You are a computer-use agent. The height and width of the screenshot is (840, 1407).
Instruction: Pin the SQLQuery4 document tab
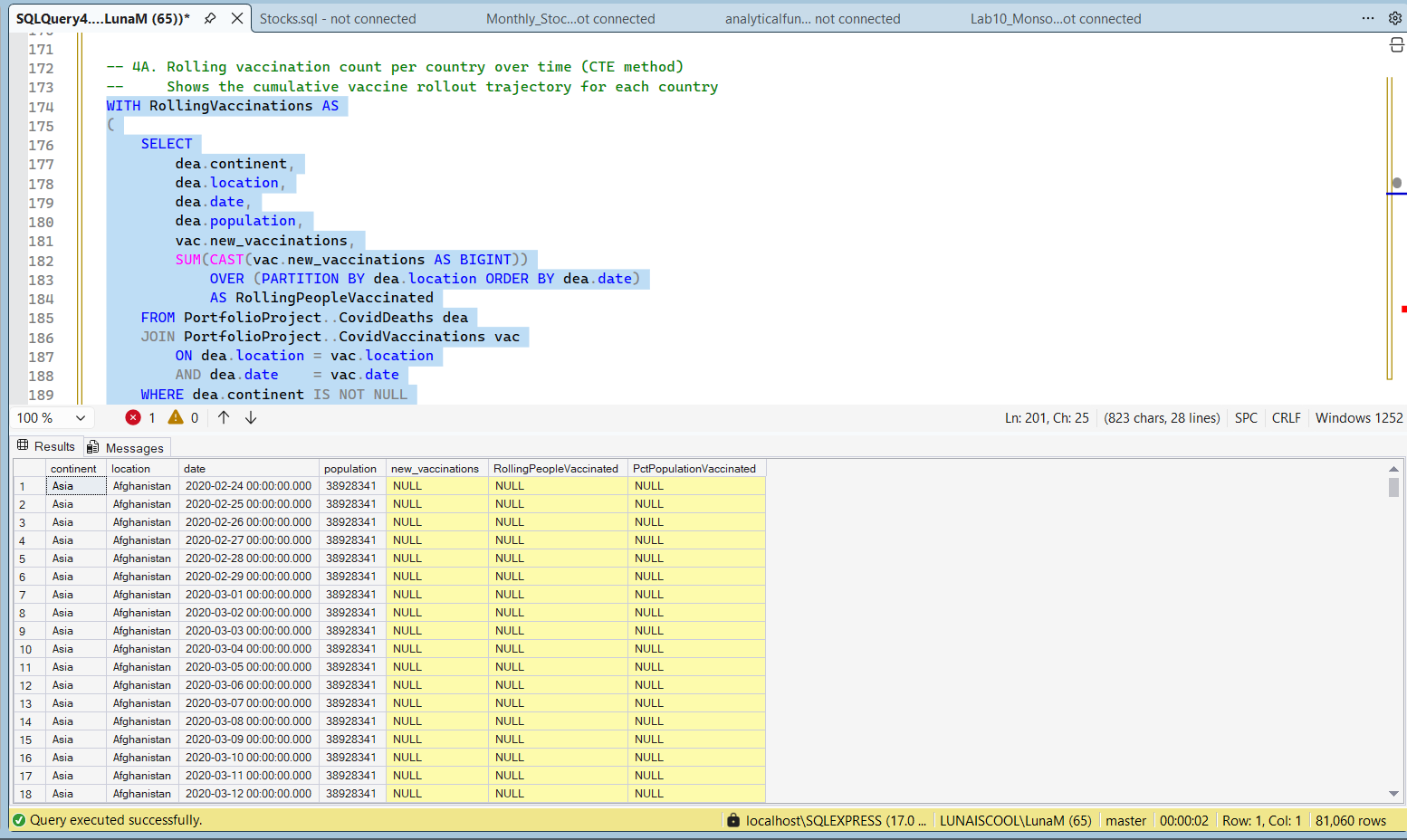(x=210, y=18)
